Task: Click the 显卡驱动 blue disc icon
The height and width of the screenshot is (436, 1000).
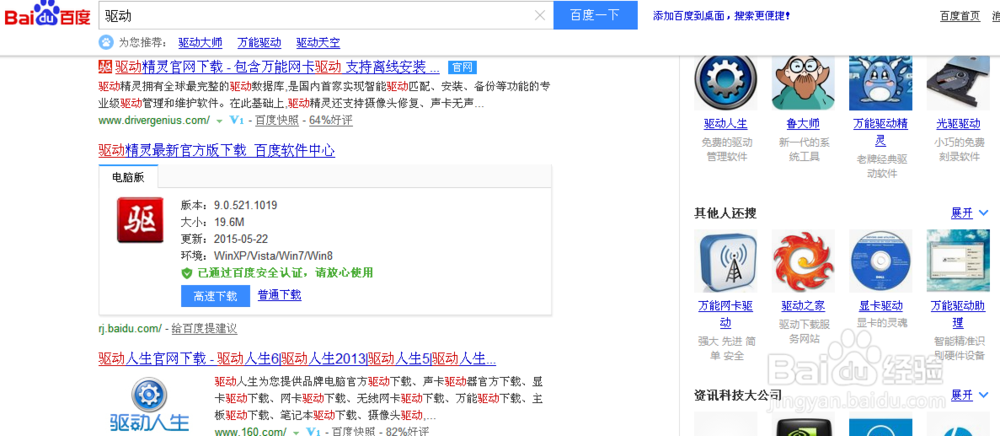Action: click(x=880, y=261)
